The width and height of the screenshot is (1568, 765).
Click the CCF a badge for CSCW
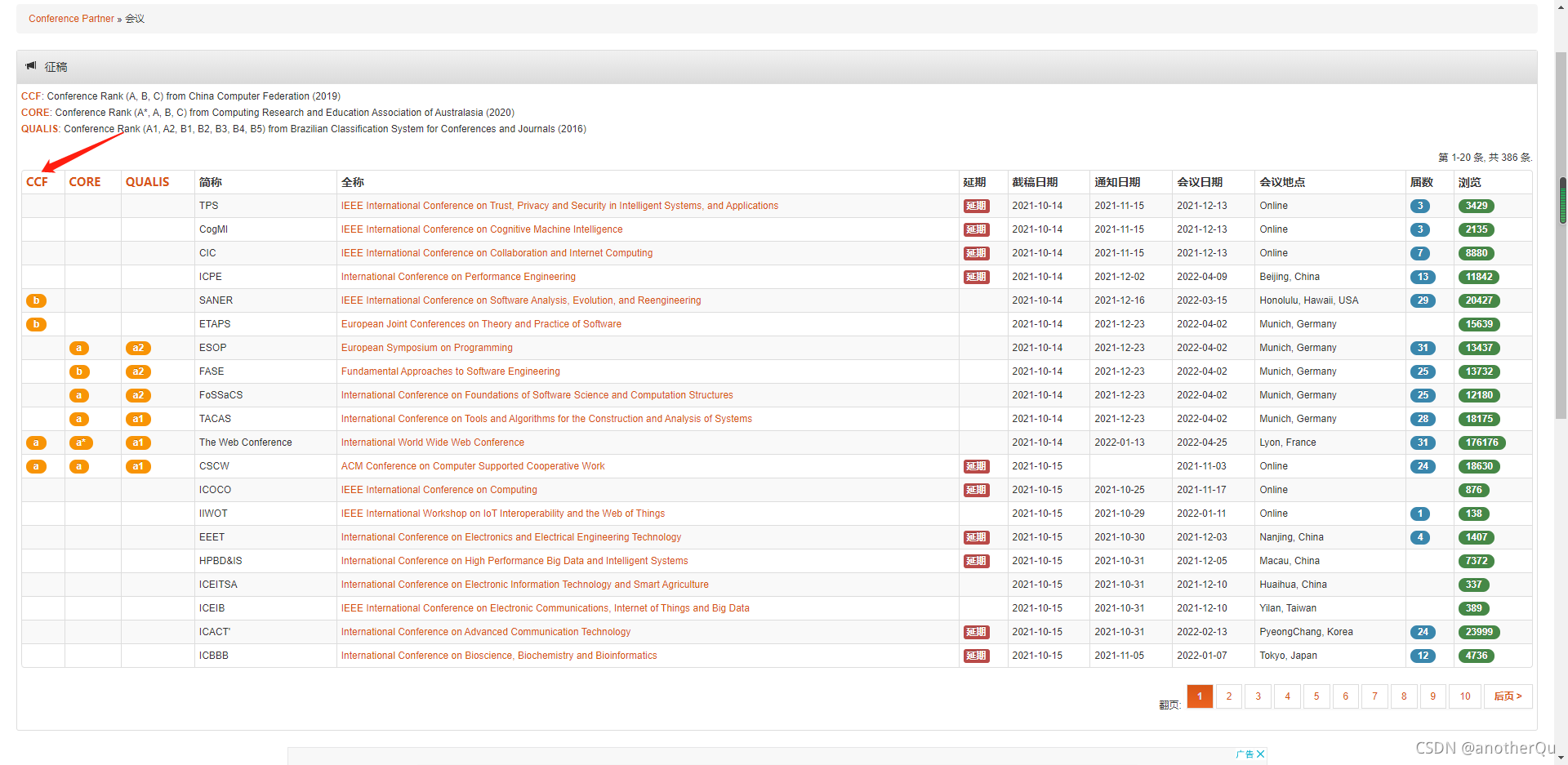(x=37, y=466)
